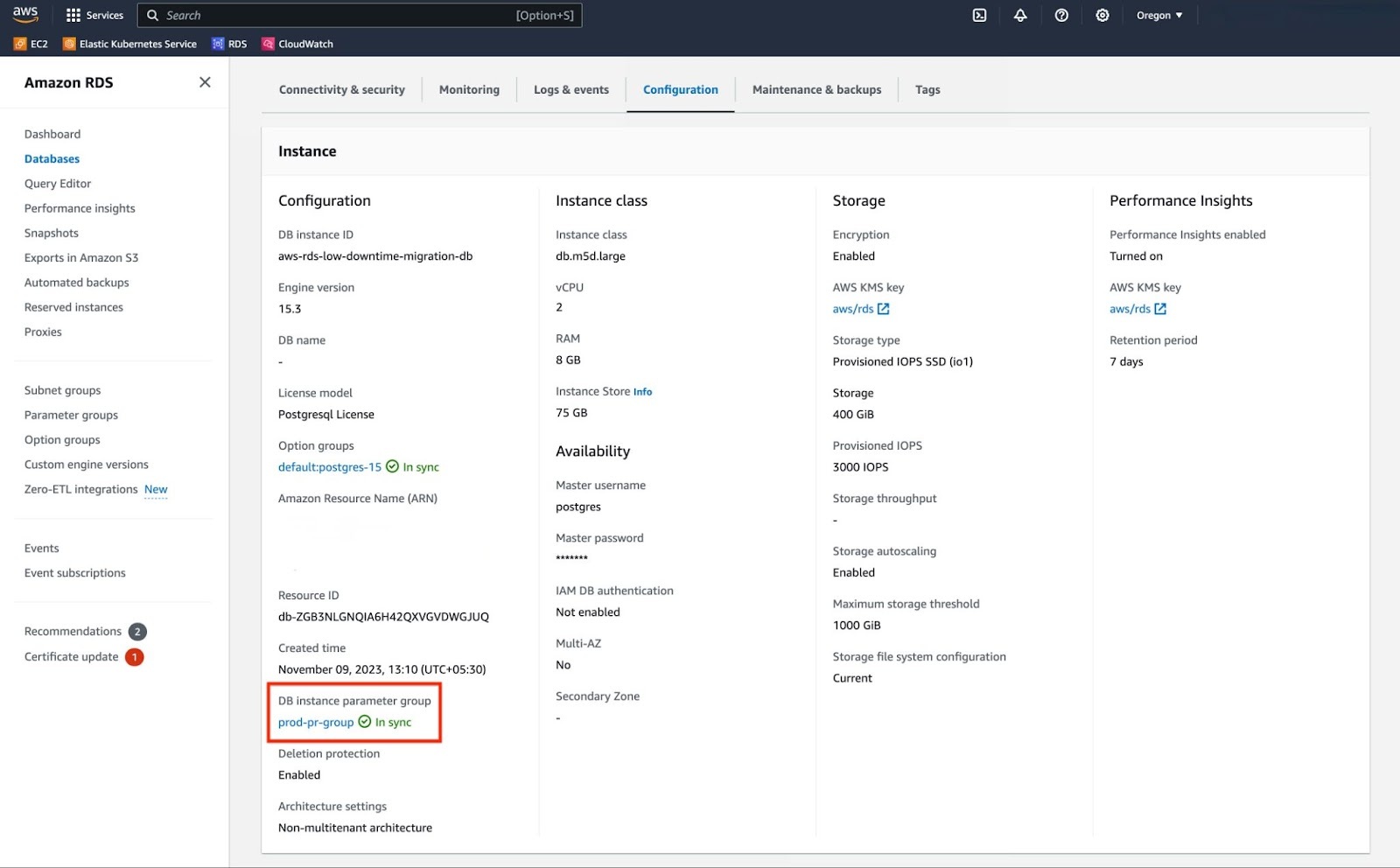Open Databases in the sidebar
The width and height of the screenshot is (1400, 868).
click(52, 158)
